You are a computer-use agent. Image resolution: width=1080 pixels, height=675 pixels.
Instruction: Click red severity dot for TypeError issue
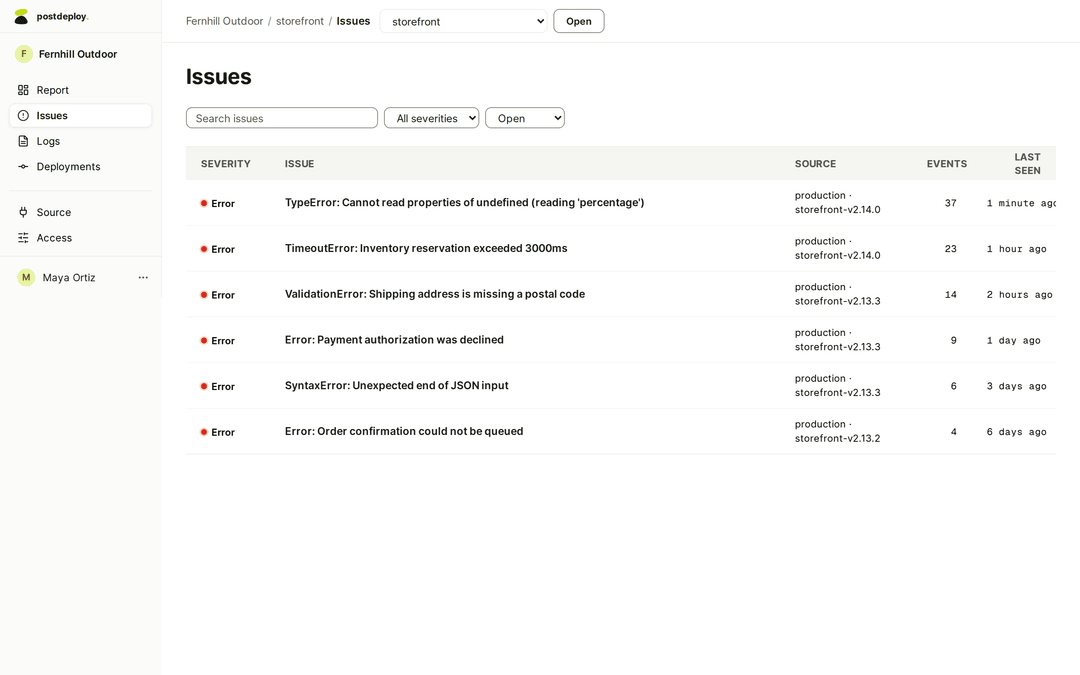tap(204, 203)
